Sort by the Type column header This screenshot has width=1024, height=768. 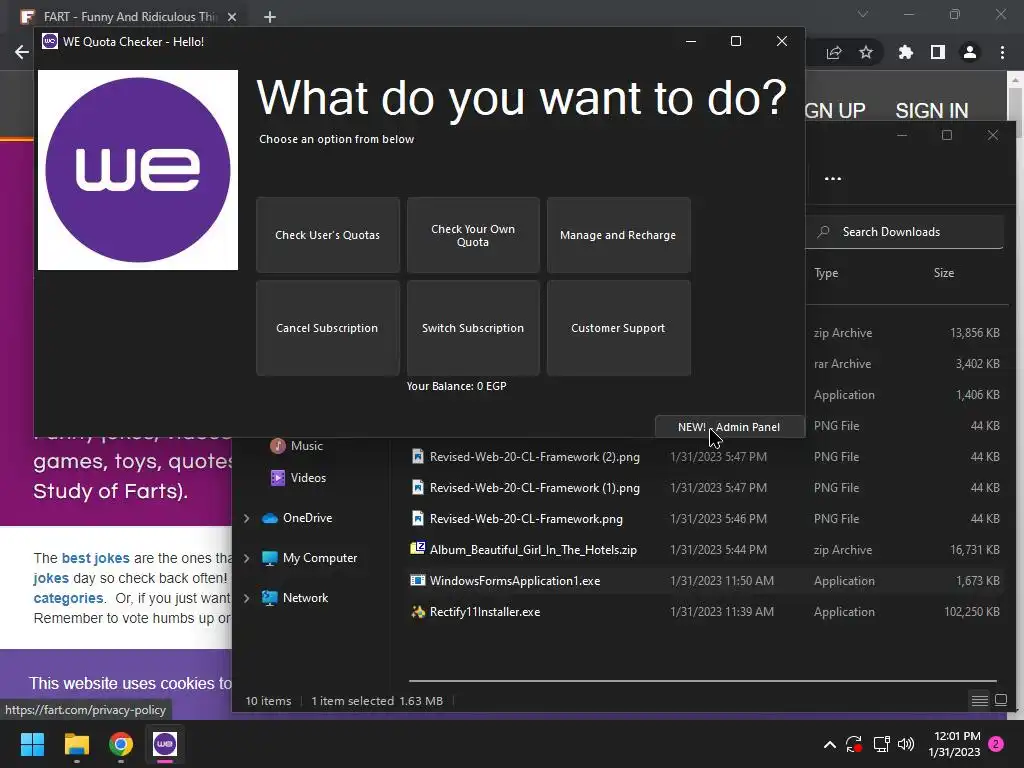tap(826, 273)
